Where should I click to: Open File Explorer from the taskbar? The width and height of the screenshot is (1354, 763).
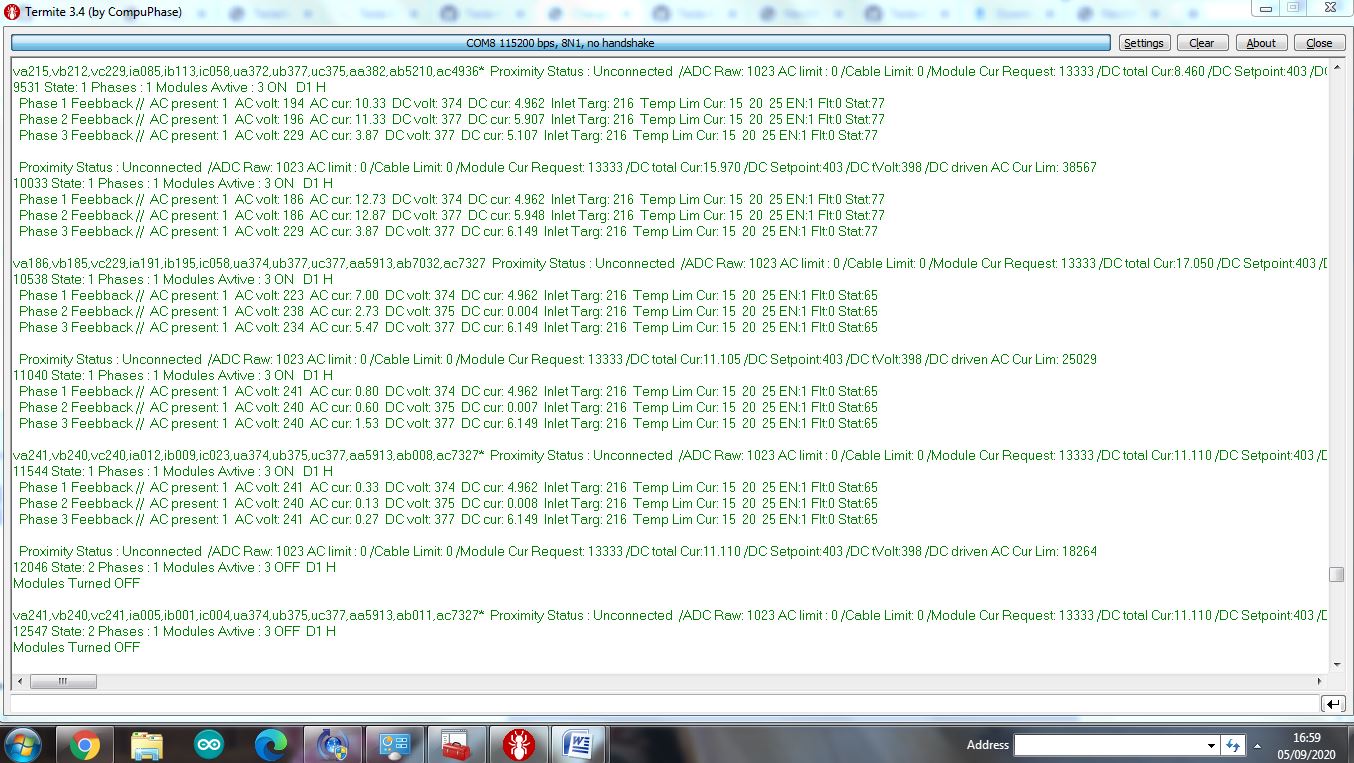point(147,745)
